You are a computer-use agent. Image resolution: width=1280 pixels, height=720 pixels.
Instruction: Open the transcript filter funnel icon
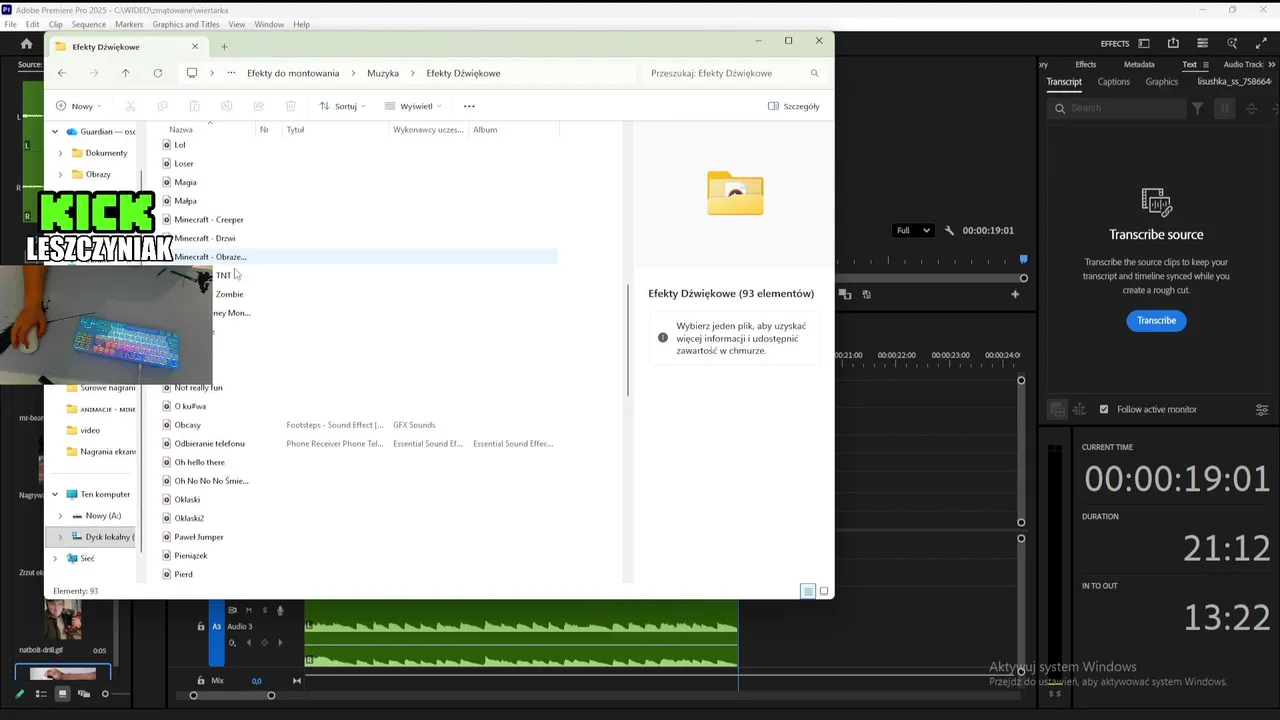point(1197,108)
